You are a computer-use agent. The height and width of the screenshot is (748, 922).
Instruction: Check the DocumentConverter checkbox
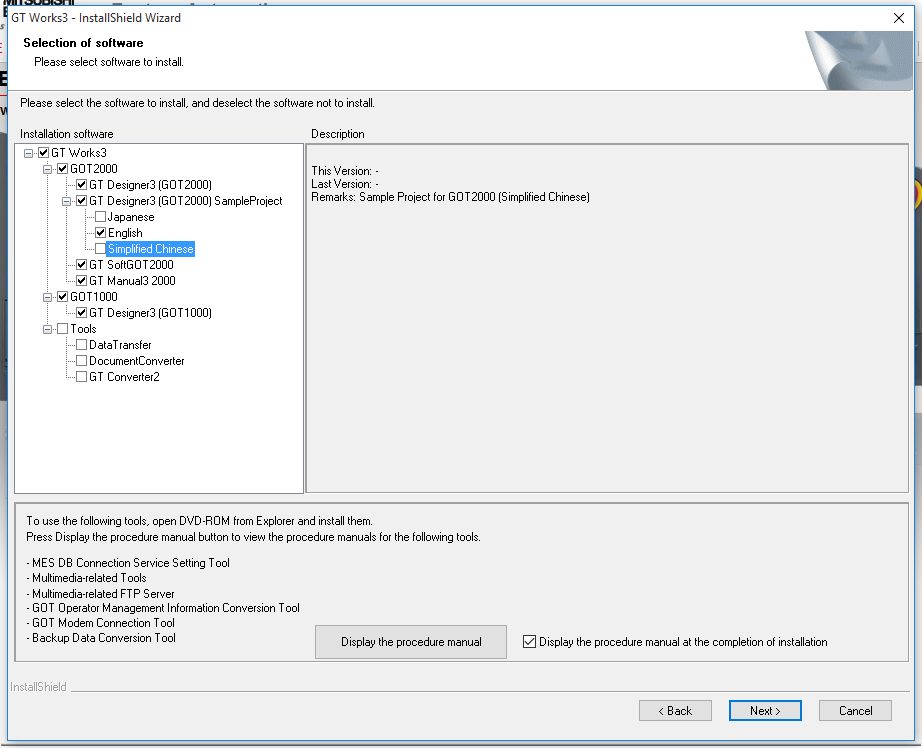pos(82,360)
